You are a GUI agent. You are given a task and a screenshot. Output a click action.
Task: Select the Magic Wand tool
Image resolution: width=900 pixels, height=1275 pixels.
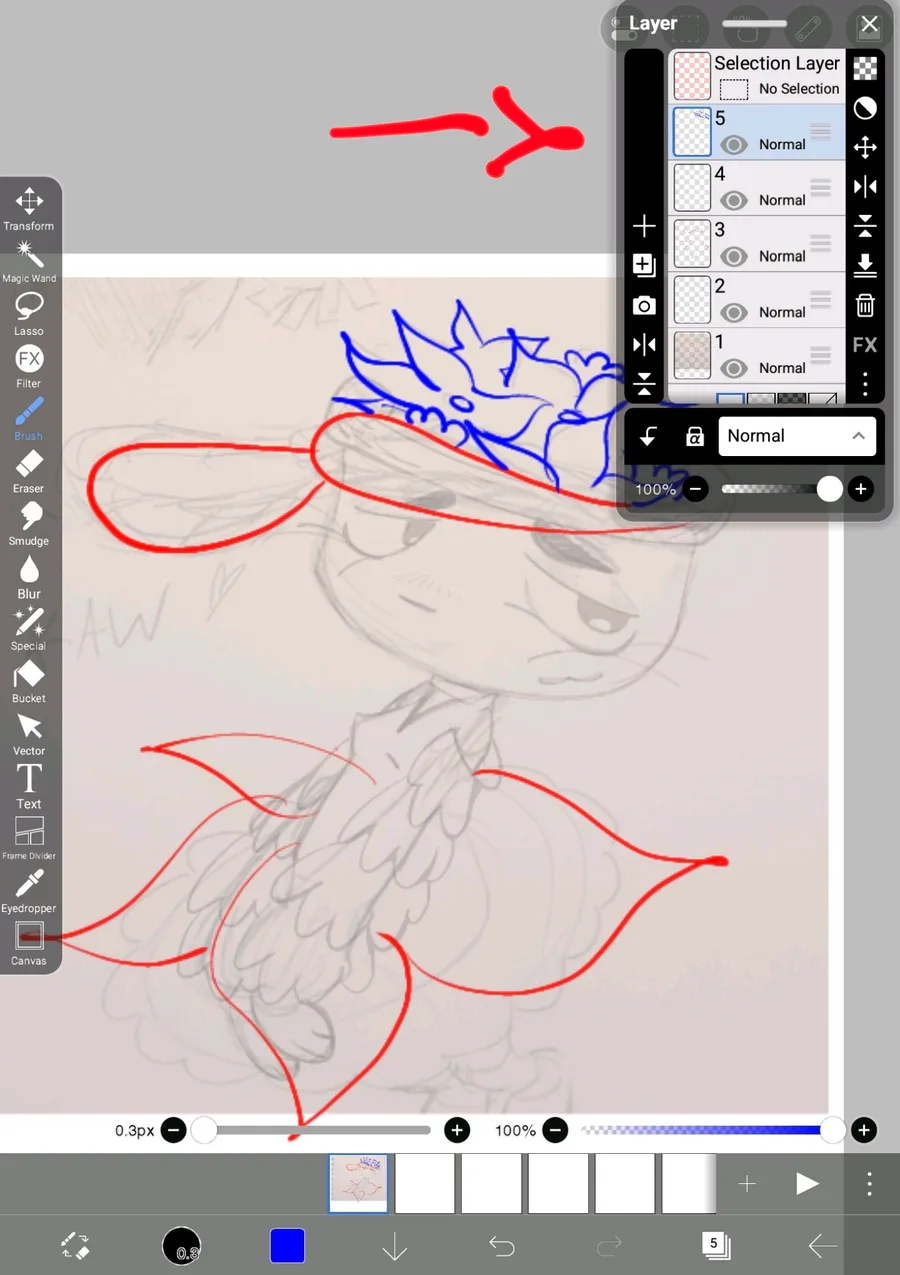pos(29,262)
